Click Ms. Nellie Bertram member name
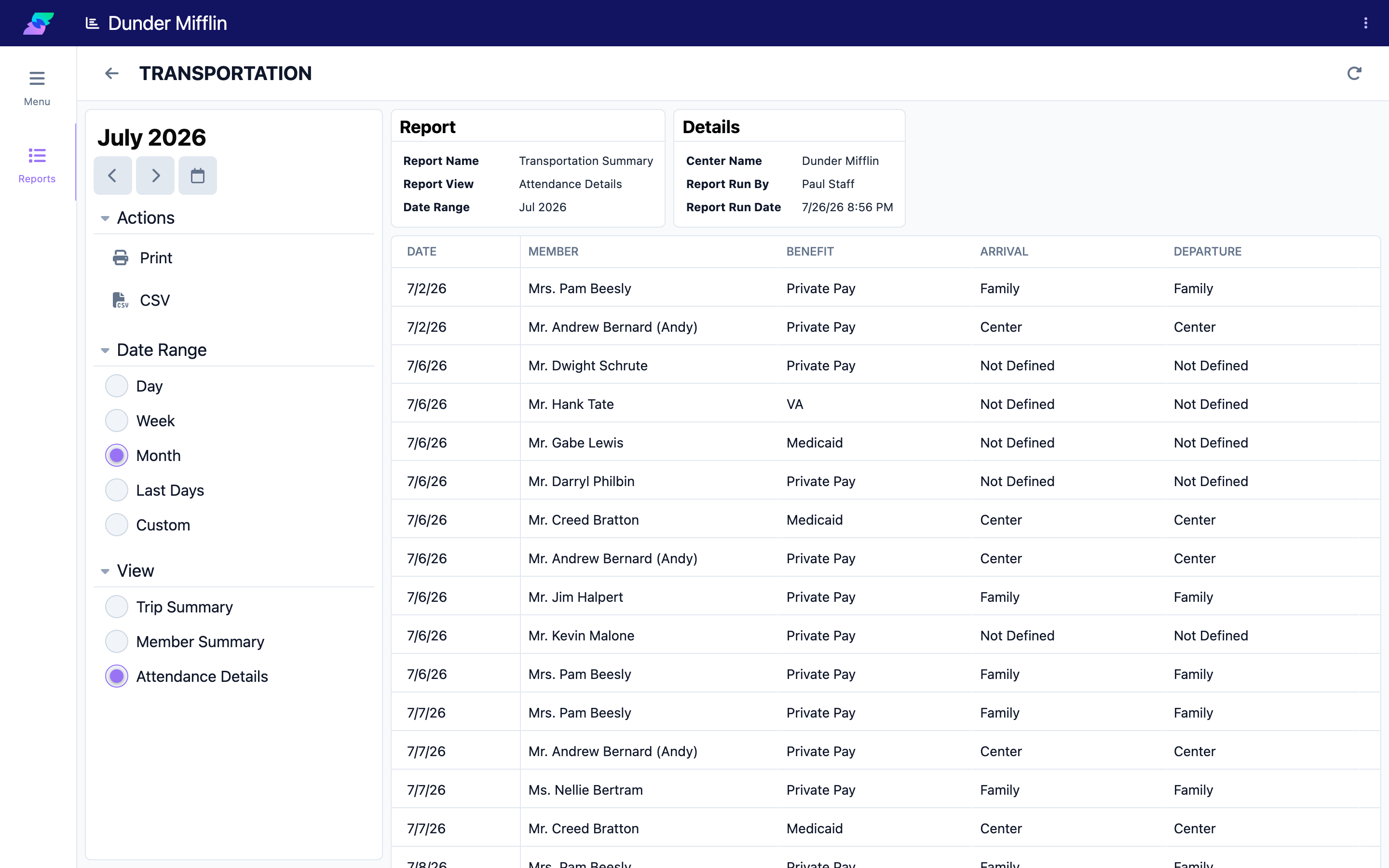The image size is (1389, 868). click(586, 790)
